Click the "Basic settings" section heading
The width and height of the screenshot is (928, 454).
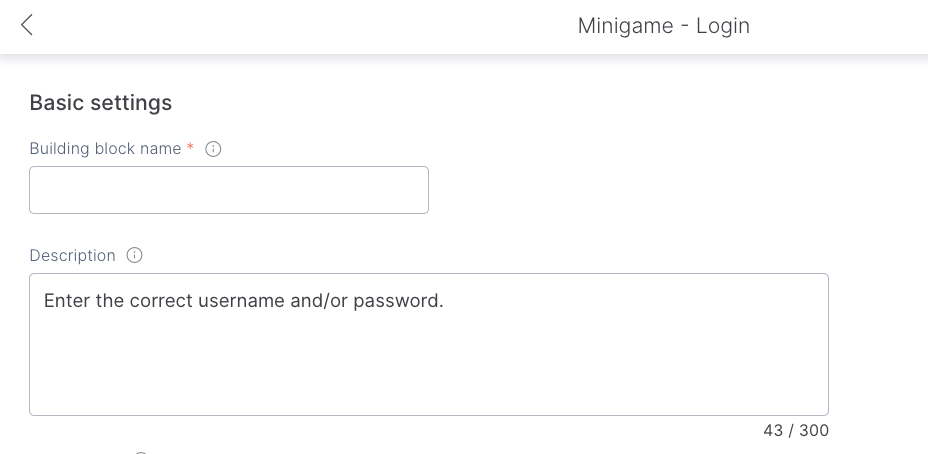[x=101, y=103]
